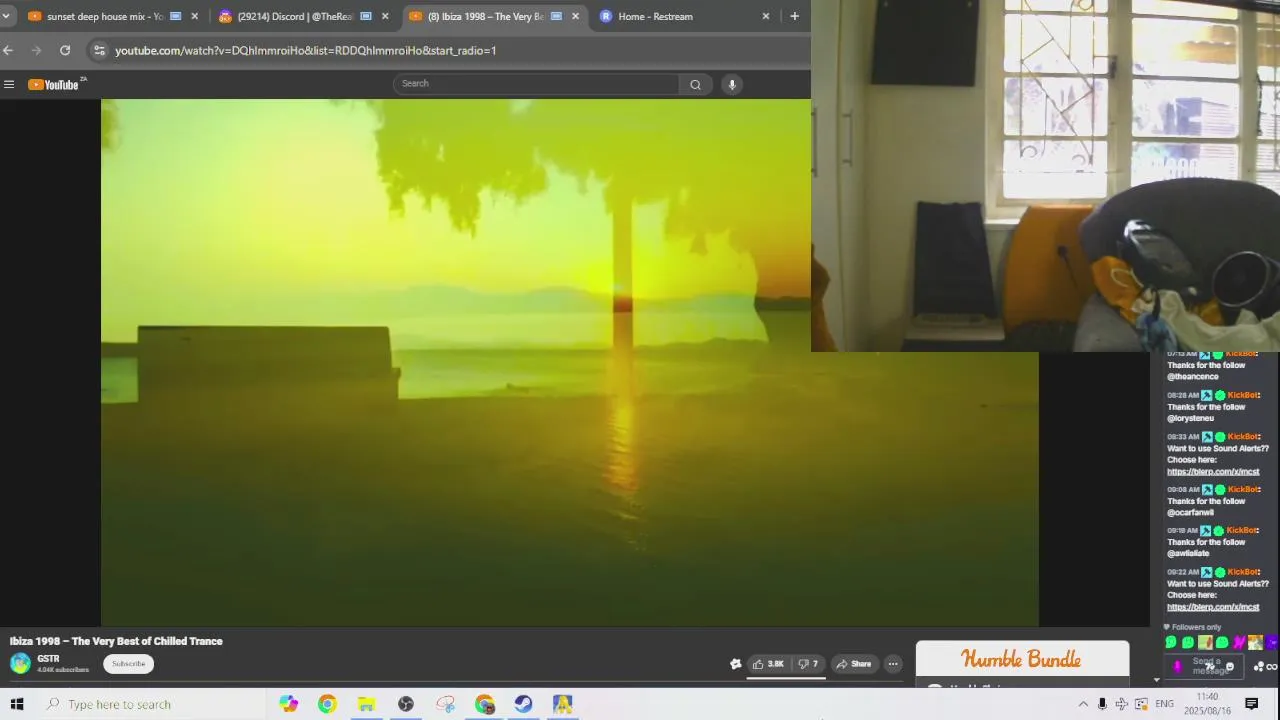Open the blerp.com link in 09:22 AM message
Image resolution: width=1280 pixels, height=720 pixels.
pyautogui.click(x=1213, y=607)
